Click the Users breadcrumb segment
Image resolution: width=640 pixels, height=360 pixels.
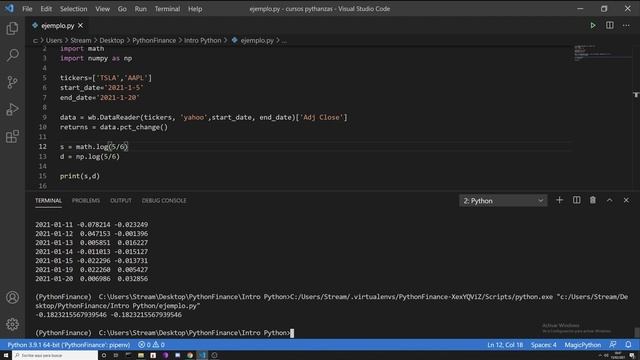(54, 40)
